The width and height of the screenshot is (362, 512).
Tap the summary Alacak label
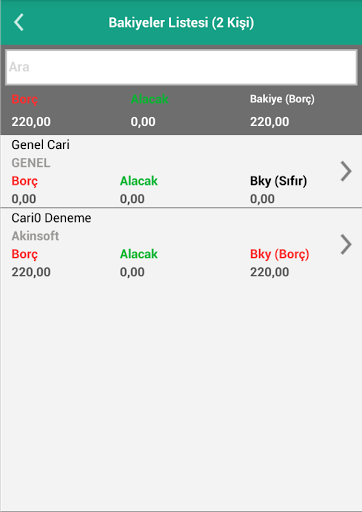click(x=150, y=99)
